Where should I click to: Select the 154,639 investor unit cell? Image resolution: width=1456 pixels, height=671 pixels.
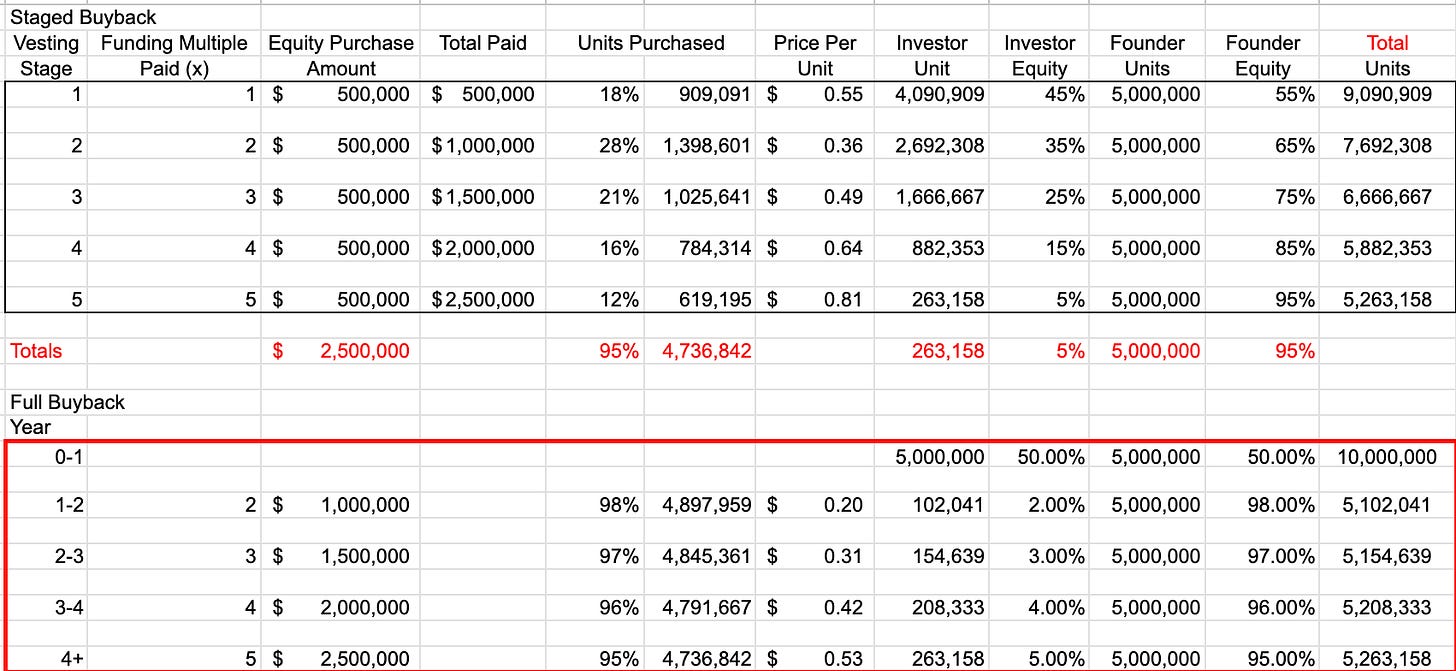pyautogui.click(x=948, y=555)
